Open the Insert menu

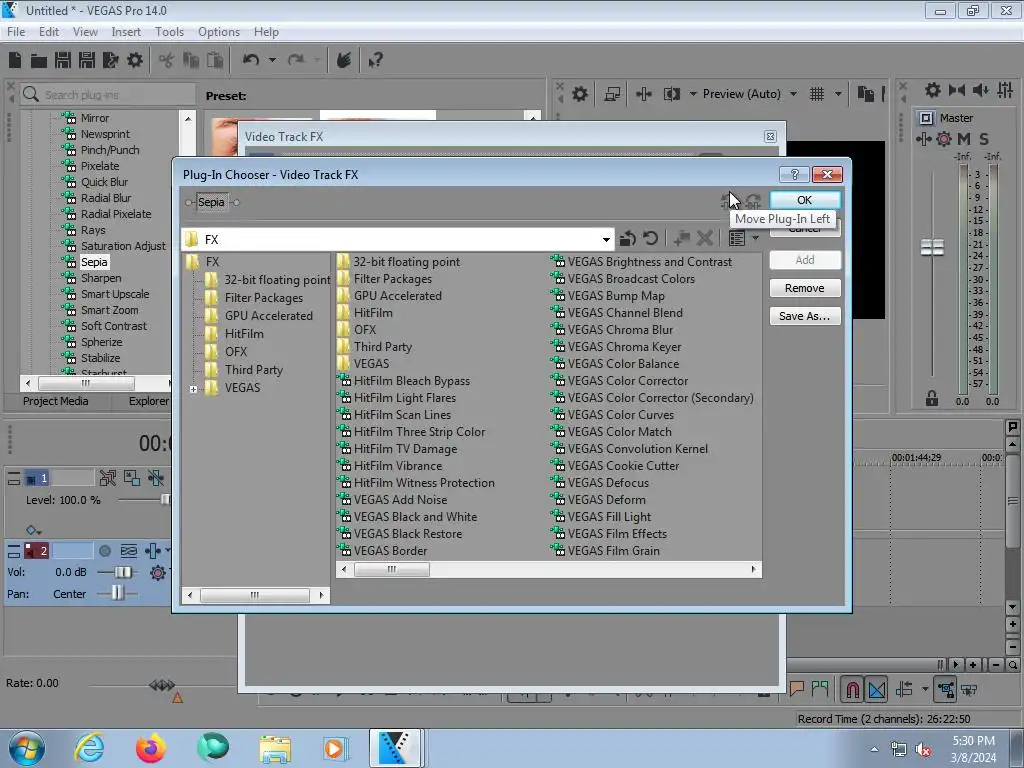[126, 31]
